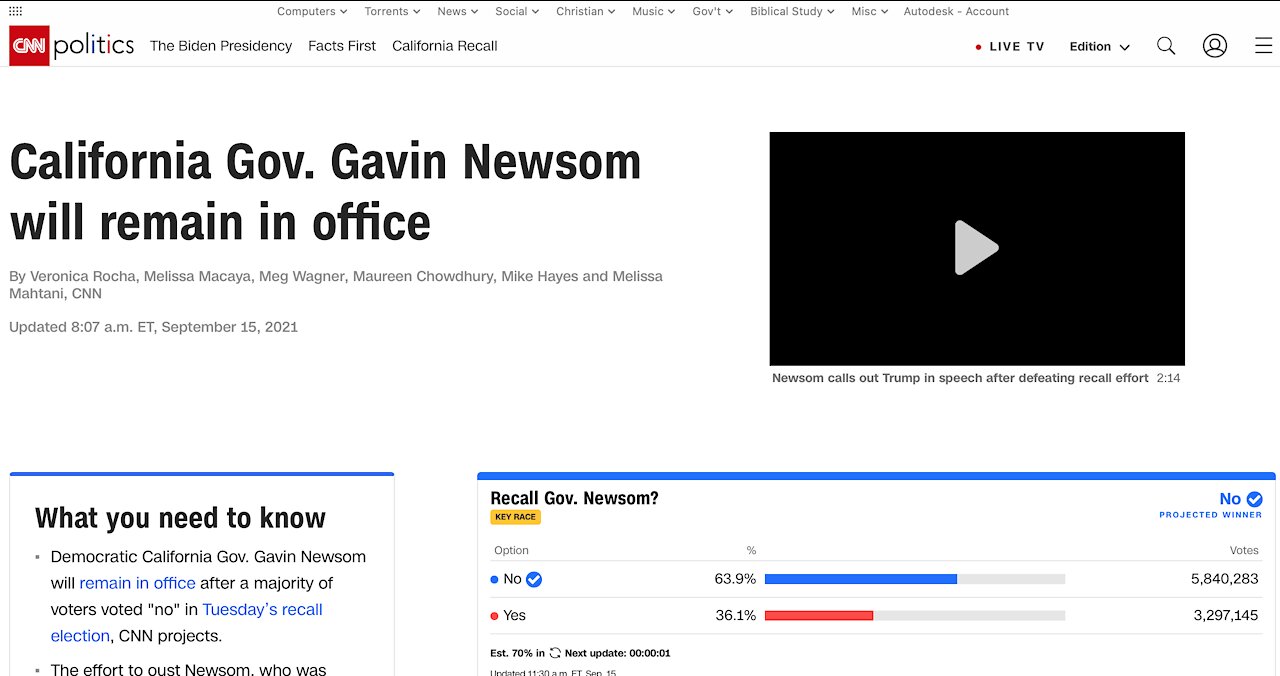Viewport: 1280px width, 676px height.
Task: Open the hamburger menu icon
Action: [x=1264, y=46]
